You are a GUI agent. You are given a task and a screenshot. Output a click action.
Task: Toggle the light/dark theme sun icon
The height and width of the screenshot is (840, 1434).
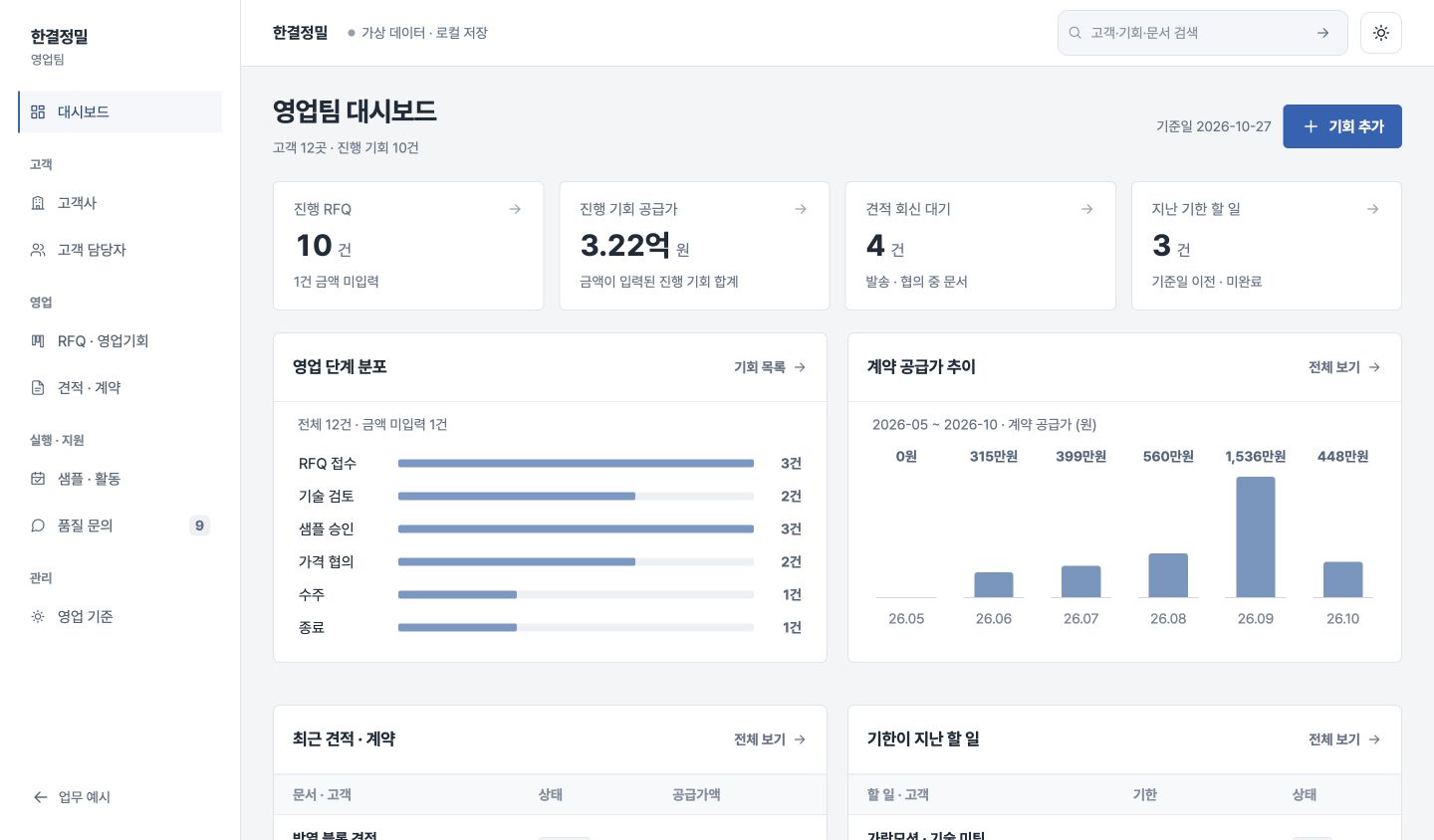(1380, 33)
